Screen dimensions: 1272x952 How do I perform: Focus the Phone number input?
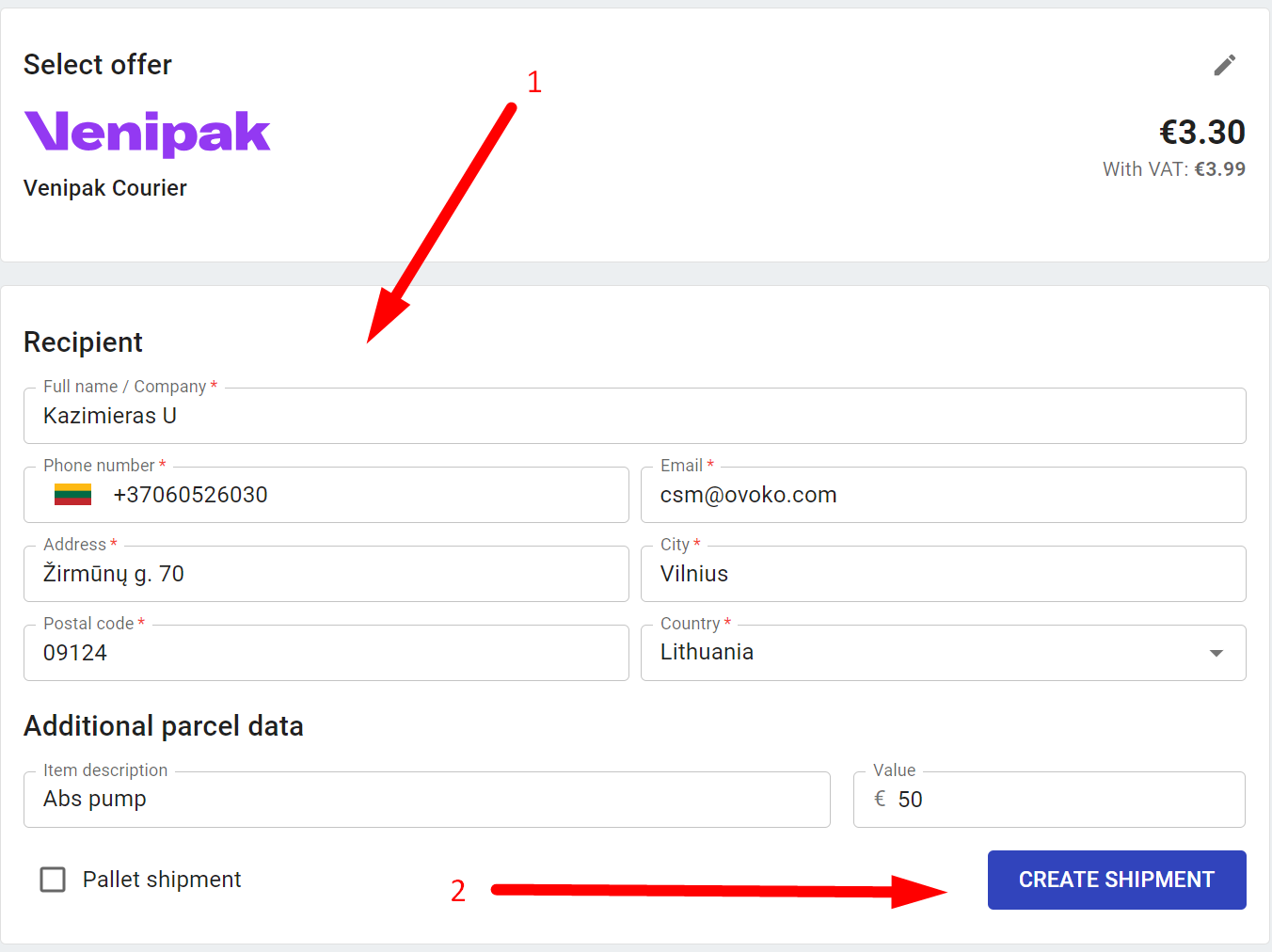[326, 495]
